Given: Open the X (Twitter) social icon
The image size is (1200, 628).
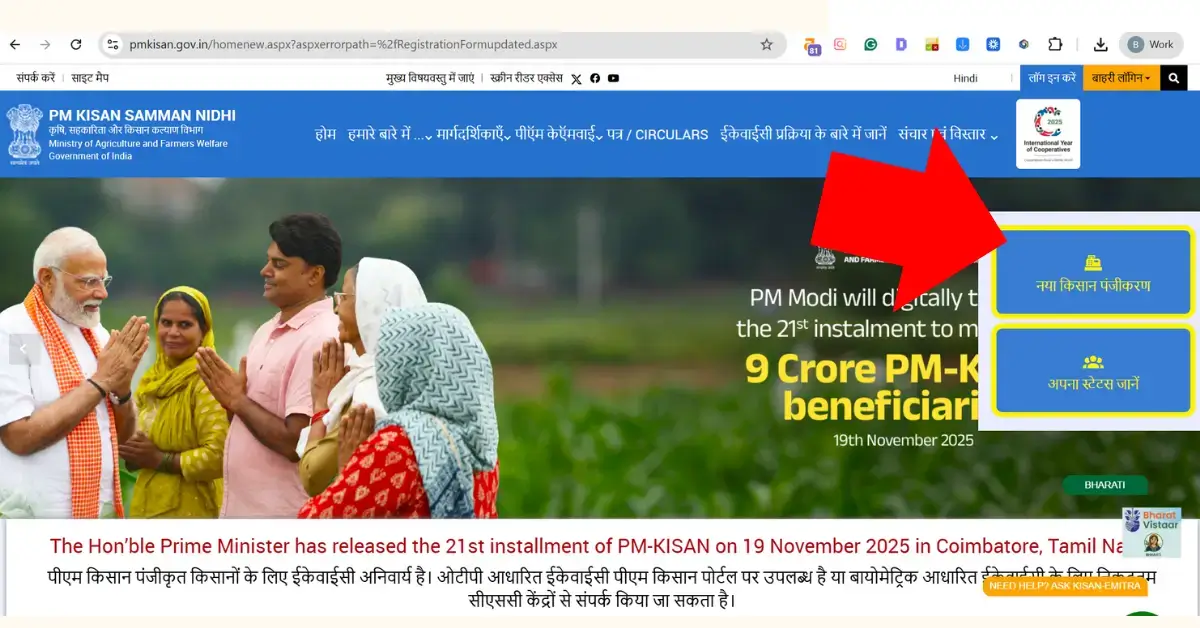Looking at the screenshot, I should (576, 78).
